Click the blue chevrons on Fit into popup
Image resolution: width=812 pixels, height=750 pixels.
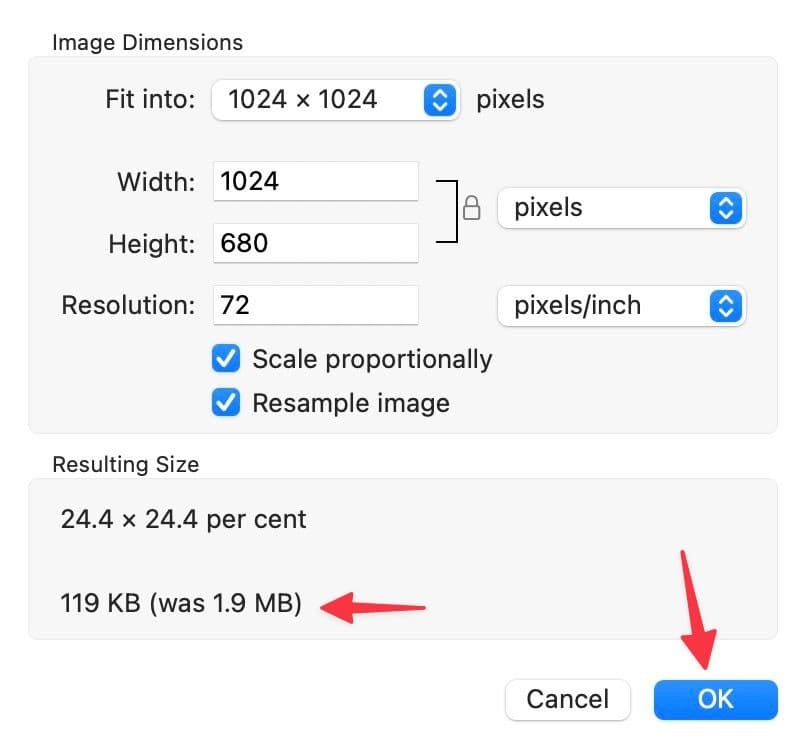tap(440, 100)
